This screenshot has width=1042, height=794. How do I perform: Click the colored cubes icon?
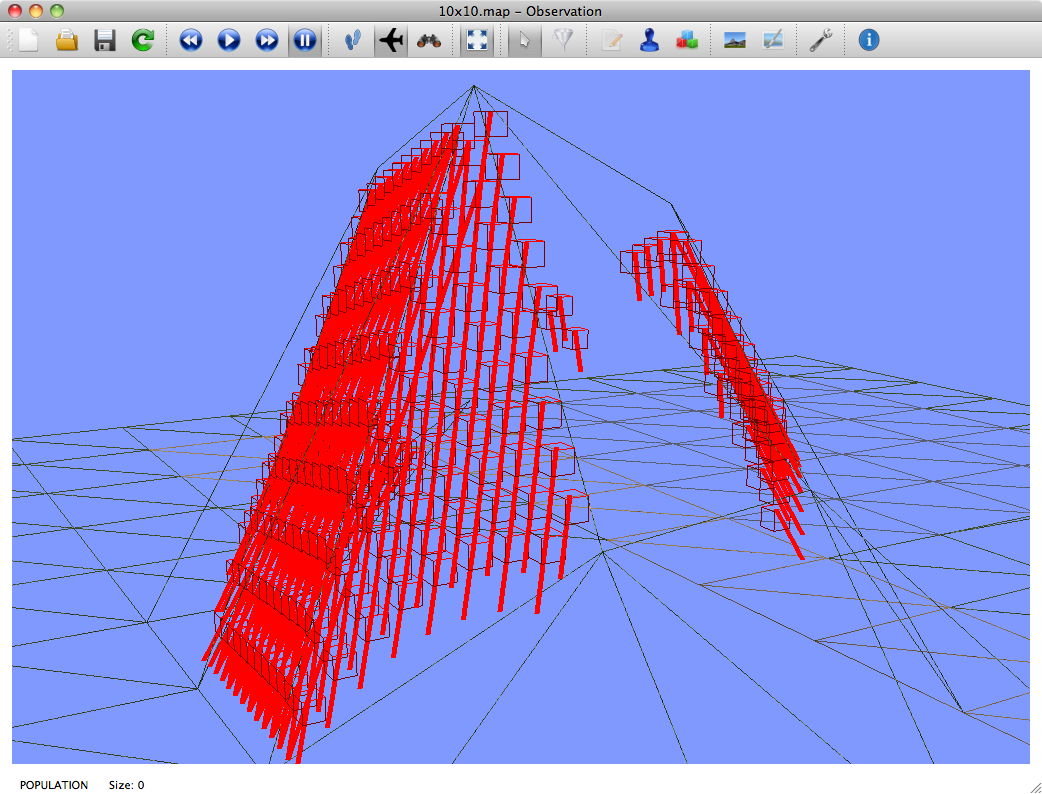click(687, 41)
